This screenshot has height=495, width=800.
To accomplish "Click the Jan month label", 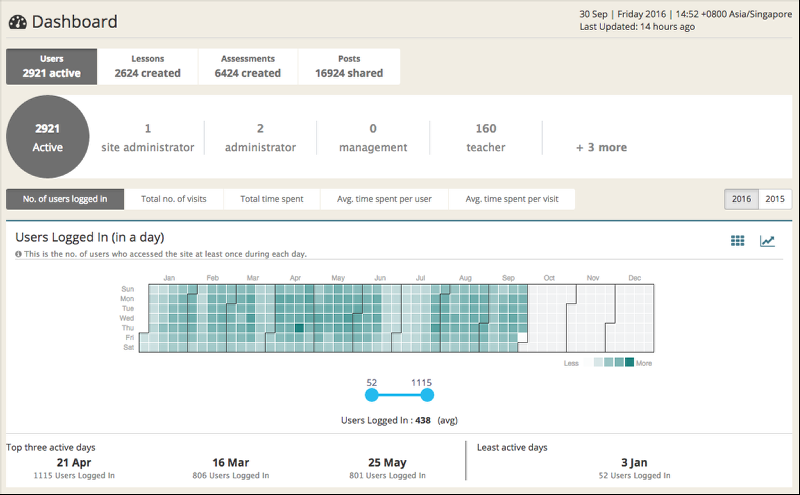I will coord(169,278).
